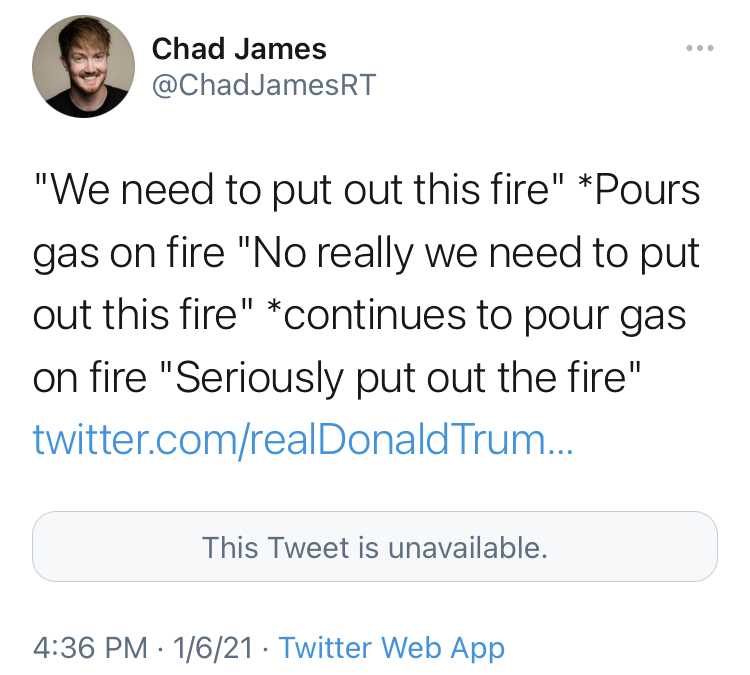Click the 'Web App' portion of the source label
Image resolution: width=750 pixels, height=675 pixels.
442,648
